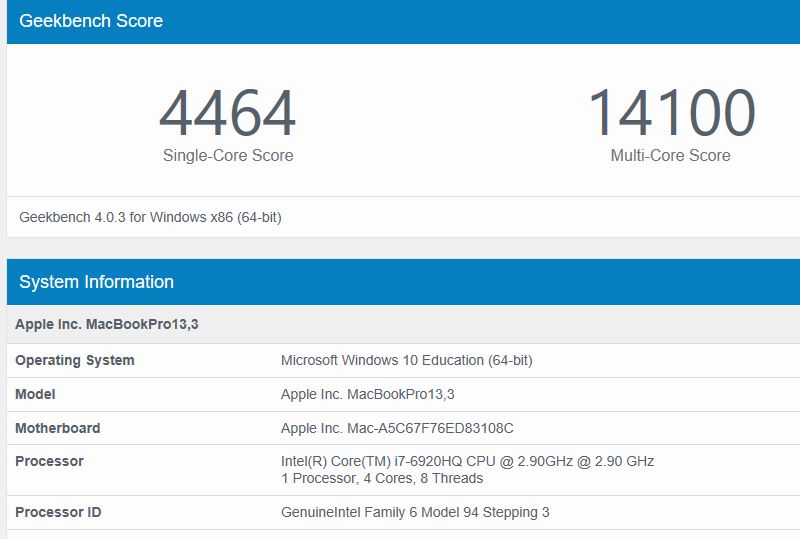
Task: Click the Single-Core Score label
Action: pos(228,155)
